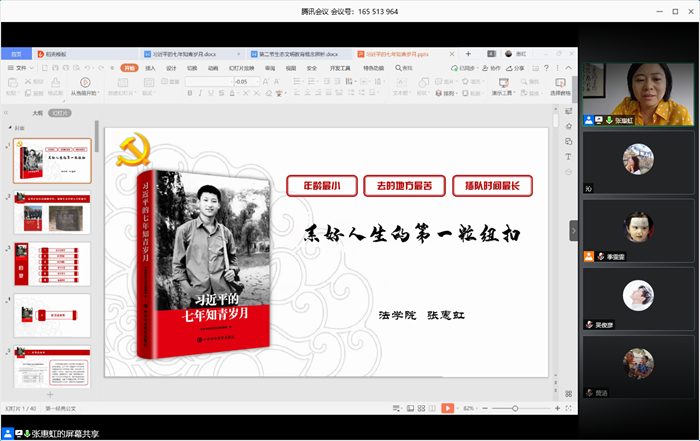Click the Text Box icon
The width and height of the screenshot is (700, 441).
click(x=401, y=82)
